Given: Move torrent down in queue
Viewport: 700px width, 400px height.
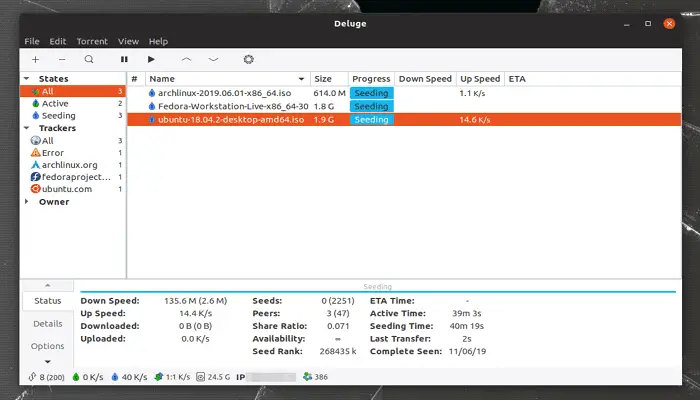Looking at the screenshot, I should click(213, 59).
